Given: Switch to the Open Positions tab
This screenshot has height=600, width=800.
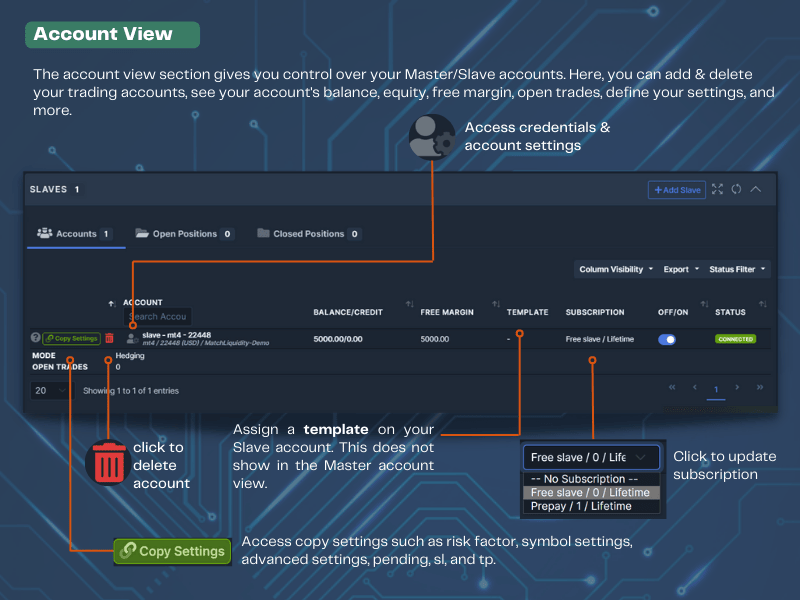Looking at the screenshot, I should (x=185, y=234).
